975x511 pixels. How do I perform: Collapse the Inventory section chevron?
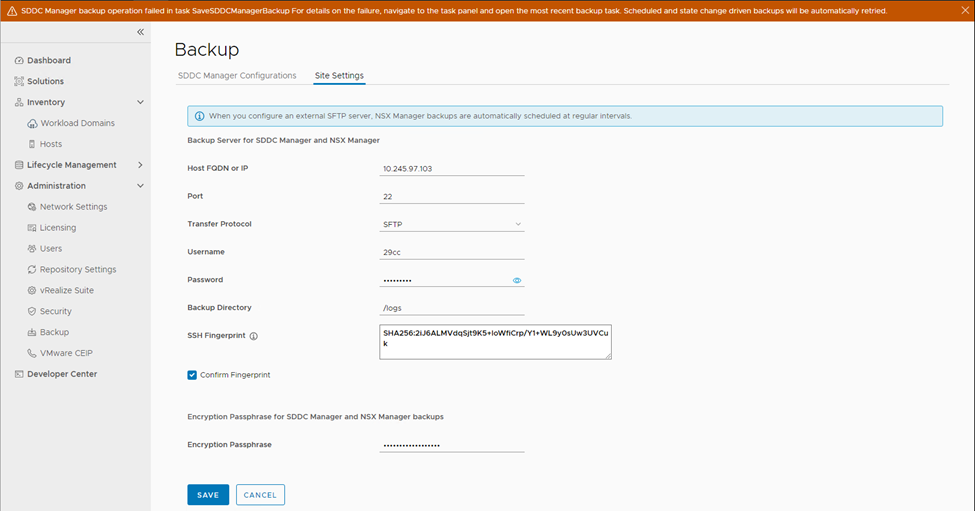[x=140, y=102]
